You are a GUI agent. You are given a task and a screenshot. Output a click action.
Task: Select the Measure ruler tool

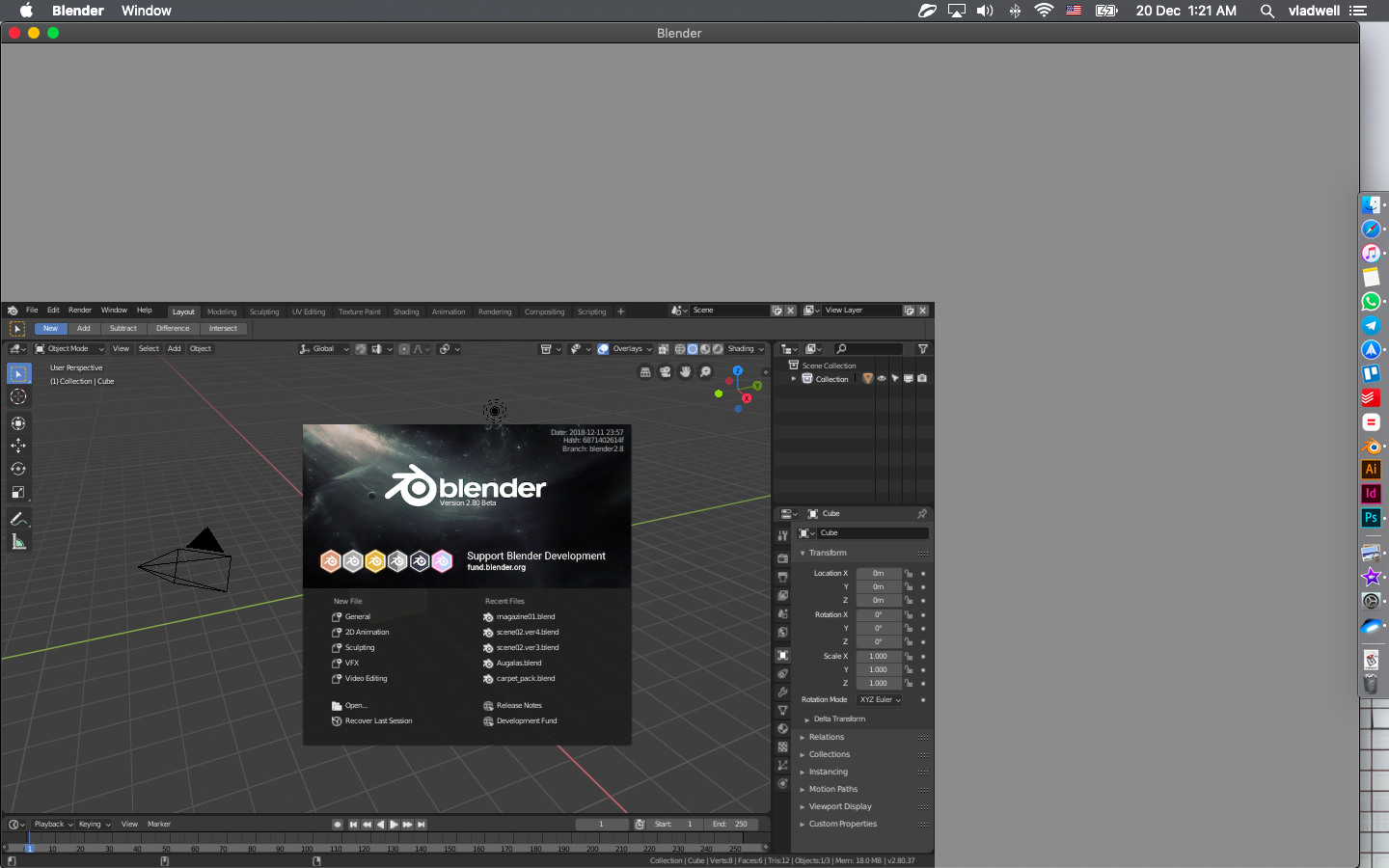pyautogui.click(x=18, y=542)
